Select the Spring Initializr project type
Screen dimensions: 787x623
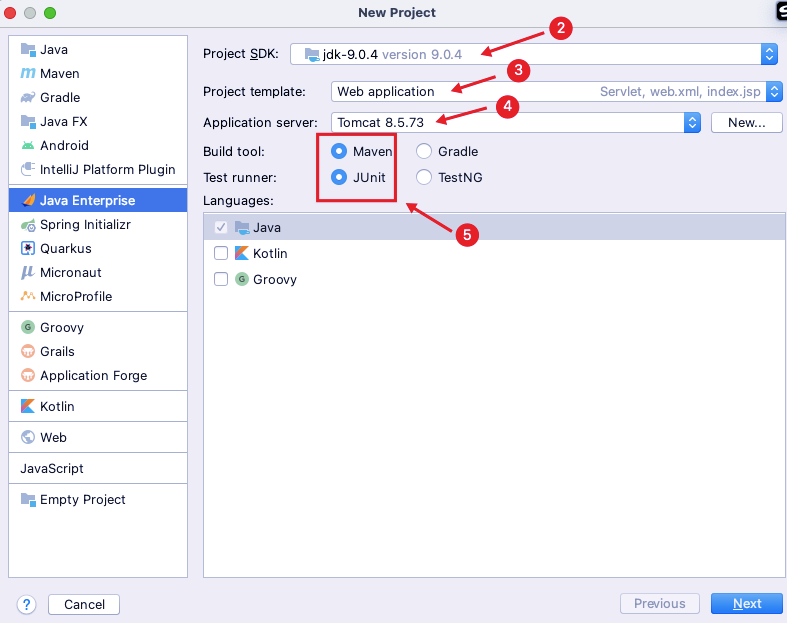tap(98, 225)
